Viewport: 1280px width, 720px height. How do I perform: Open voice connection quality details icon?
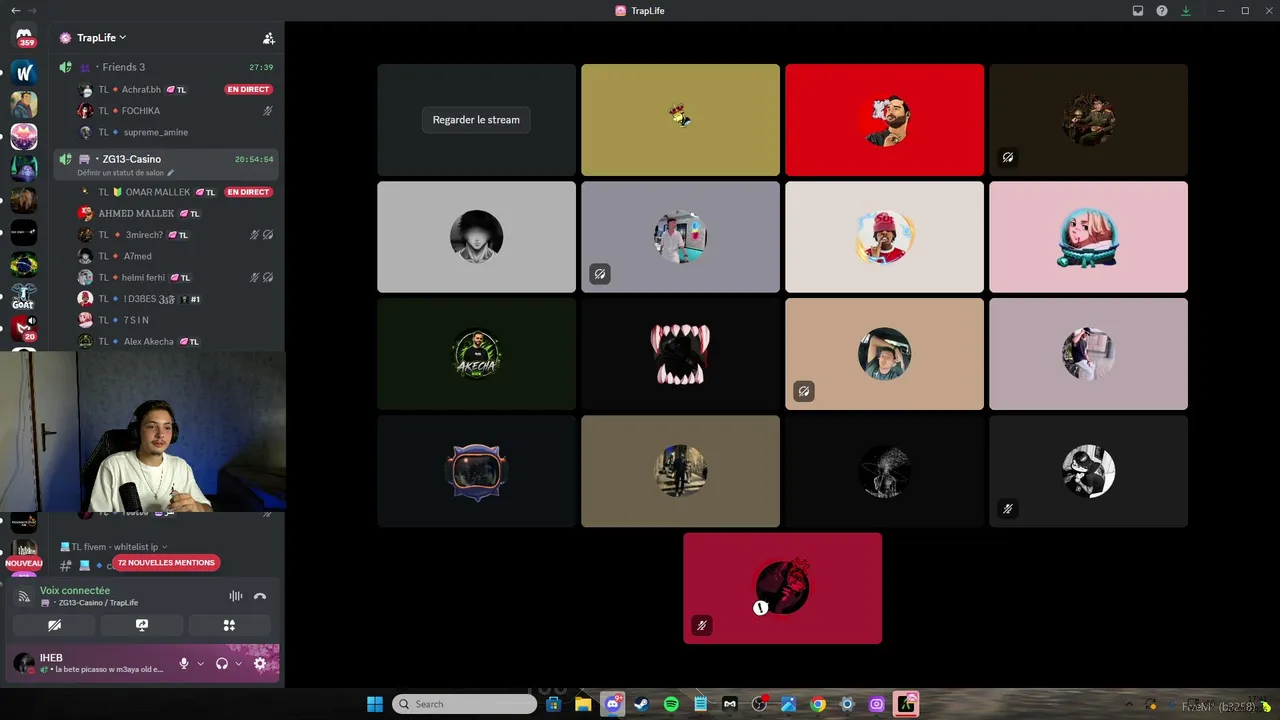coord(24,596)
